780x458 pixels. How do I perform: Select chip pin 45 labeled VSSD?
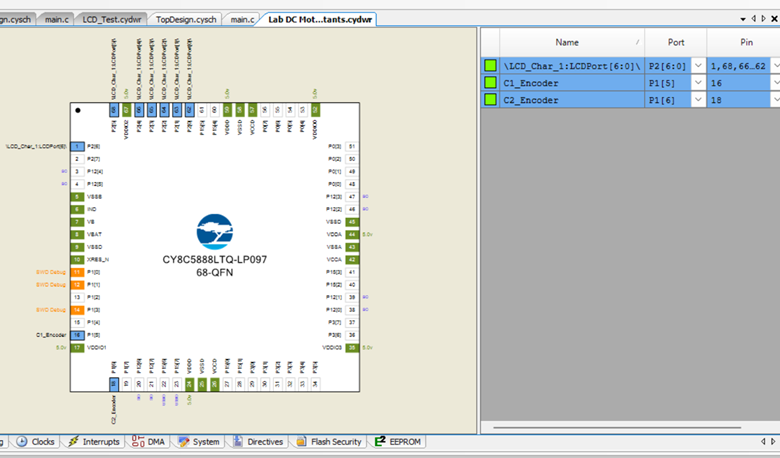coord(352,222)
